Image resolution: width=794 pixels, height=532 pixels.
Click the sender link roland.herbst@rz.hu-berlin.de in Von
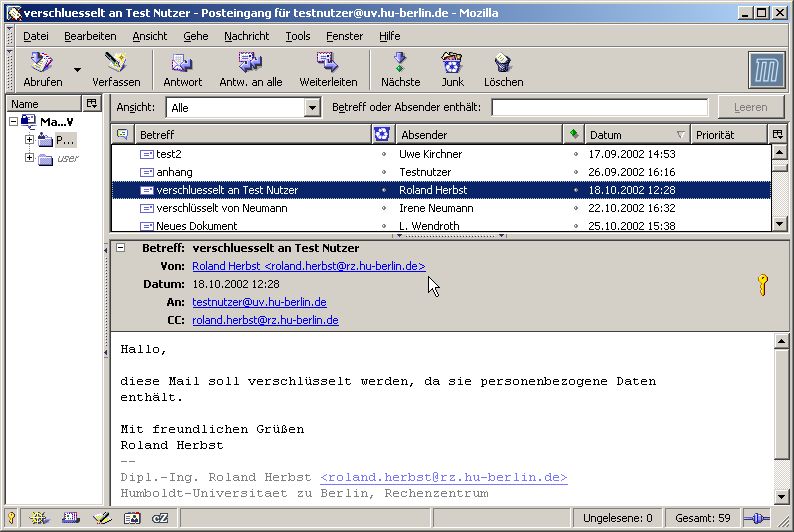[308, 266]
